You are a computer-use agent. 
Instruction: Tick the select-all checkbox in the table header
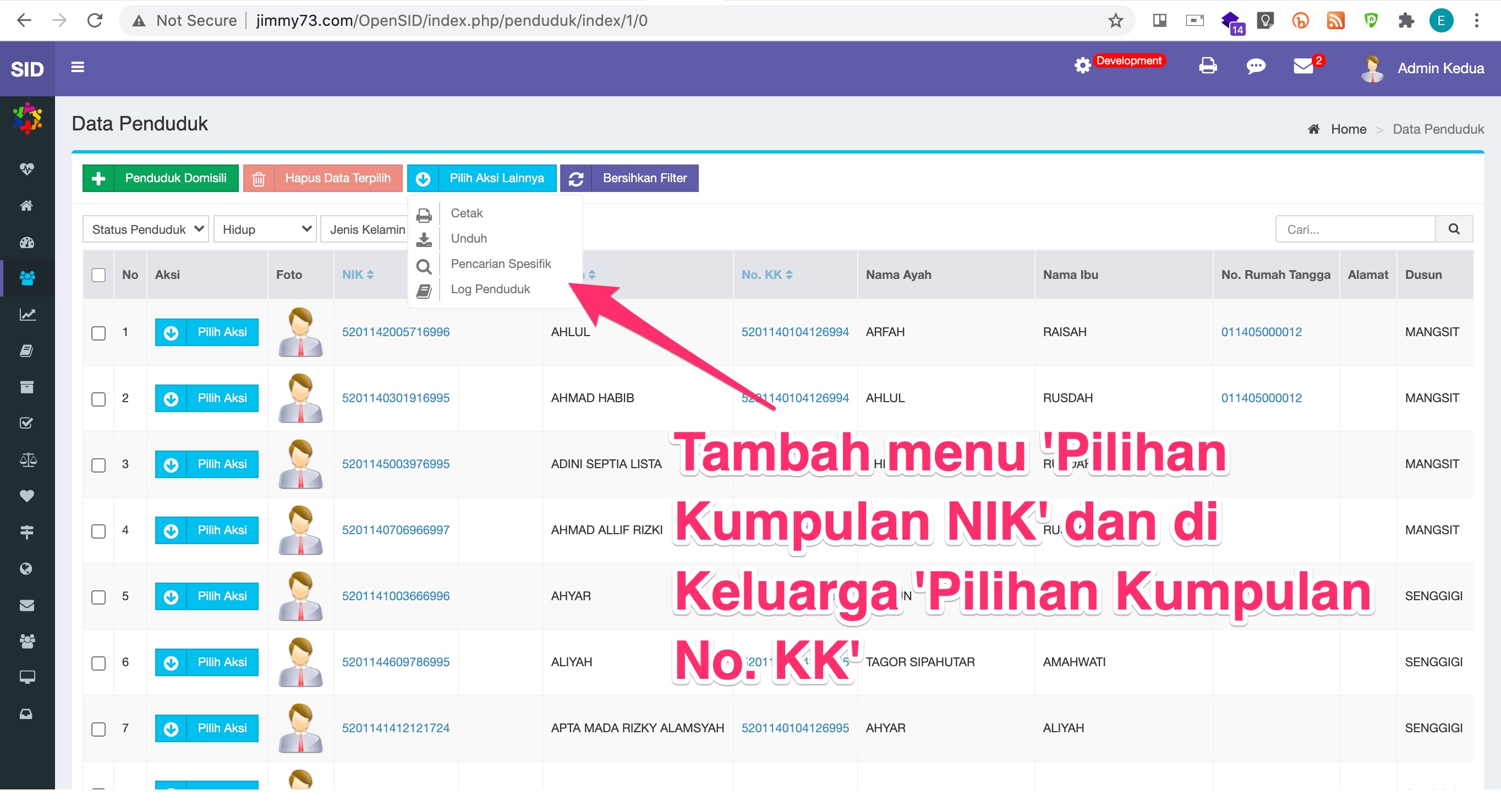[x=98, y=275]
